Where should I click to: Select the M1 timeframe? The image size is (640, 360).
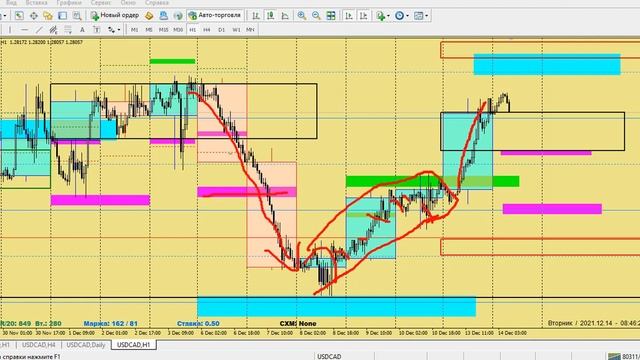[x=134, y=30]
